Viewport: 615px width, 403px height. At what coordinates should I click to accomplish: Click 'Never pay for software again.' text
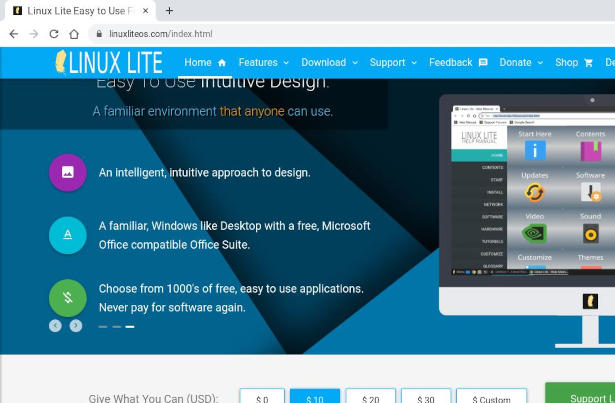[172, 307]
